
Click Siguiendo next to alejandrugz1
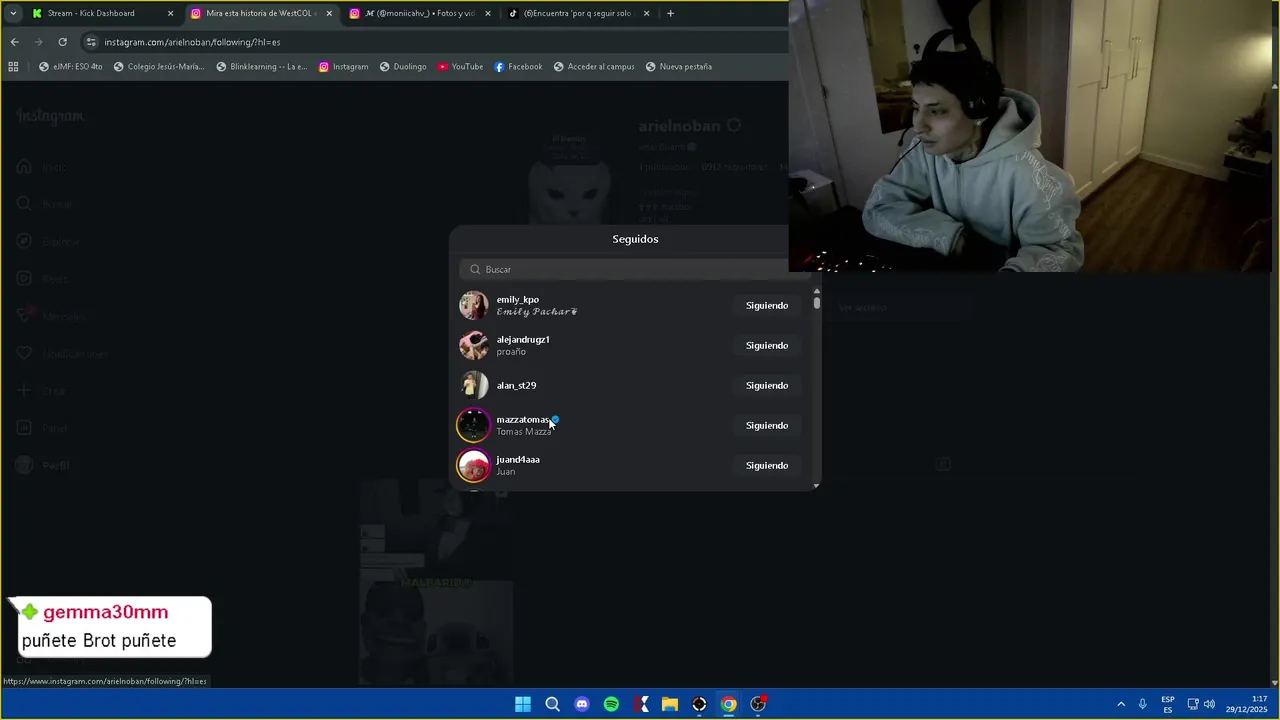[767, 345]
